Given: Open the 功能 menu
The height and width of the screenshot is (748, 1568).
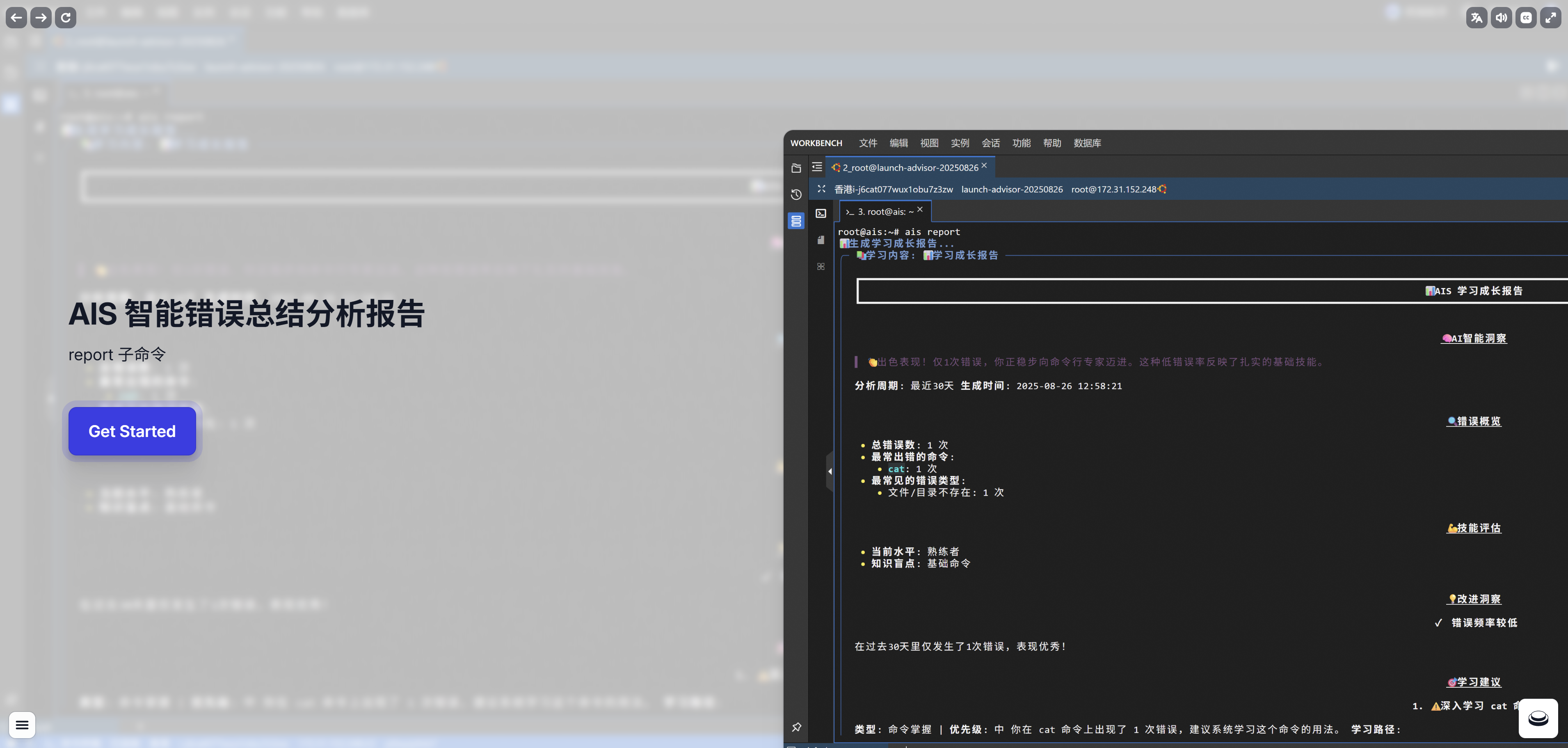Looking at the screenshot, I should [1022, 143].
